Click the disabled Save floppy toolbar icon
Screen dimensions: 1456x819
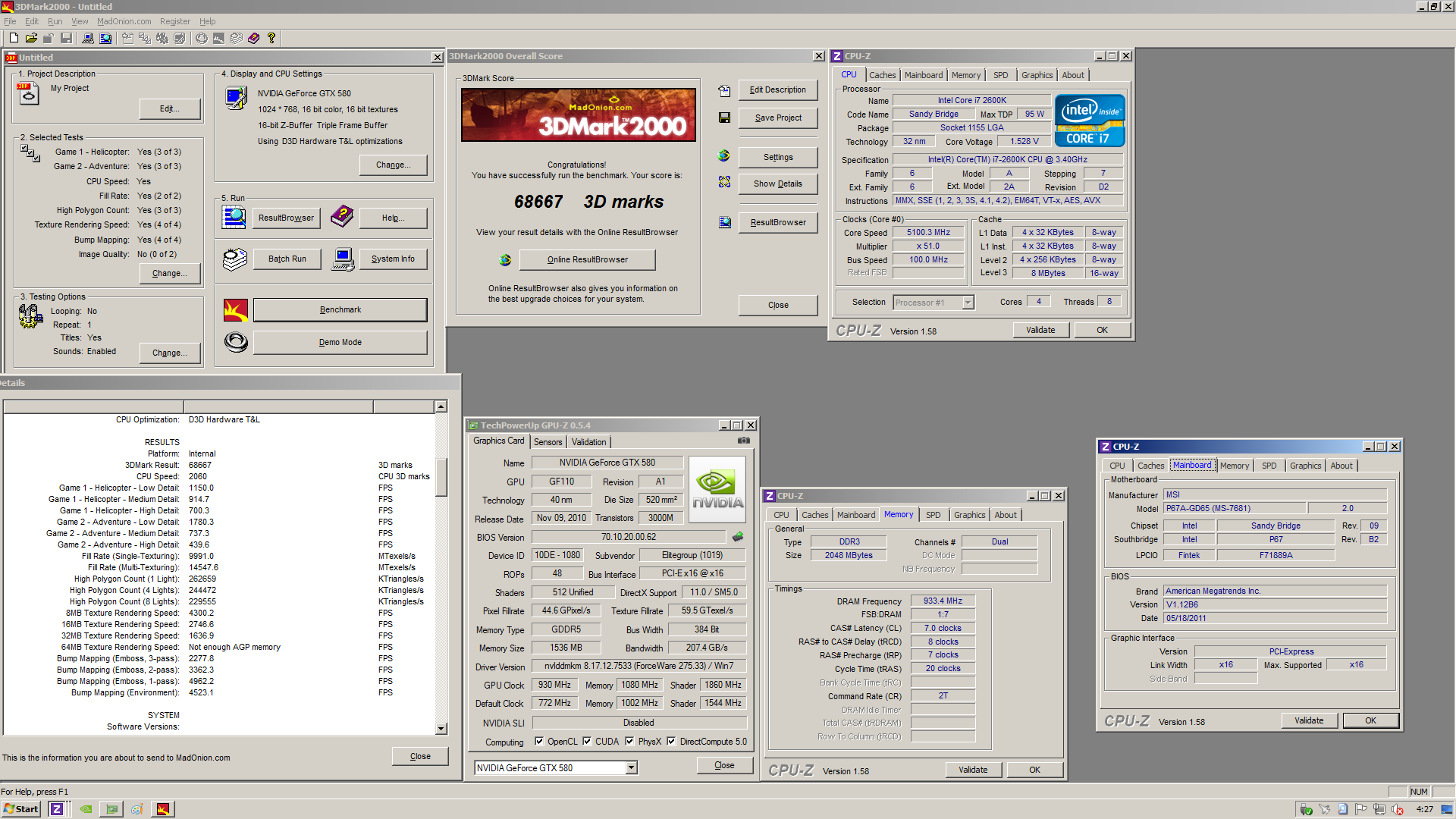pos(66,38)
